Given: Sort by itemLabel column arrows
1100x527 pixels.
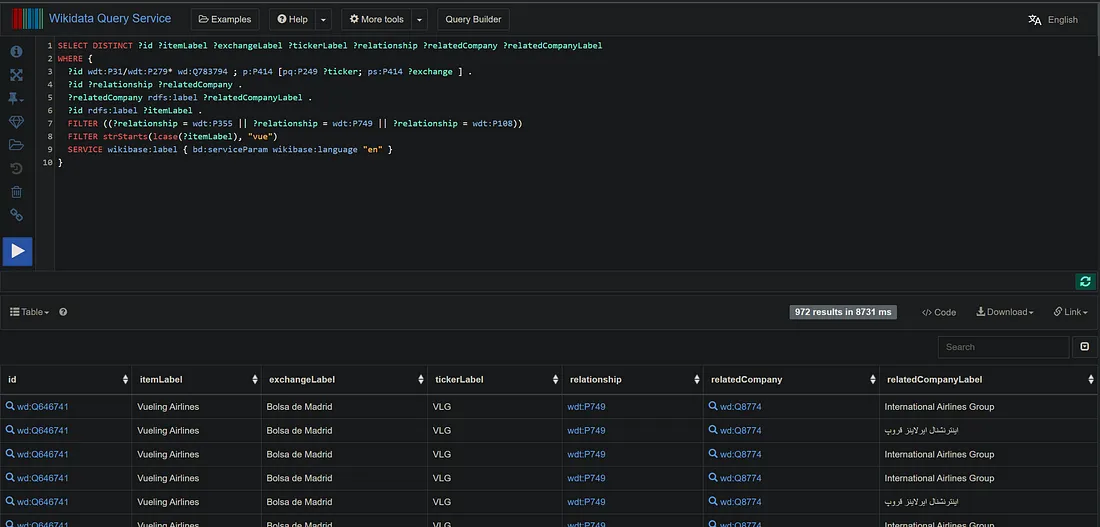Looking at the screenshot, I should pyautogui.click(x=255, y=380).
